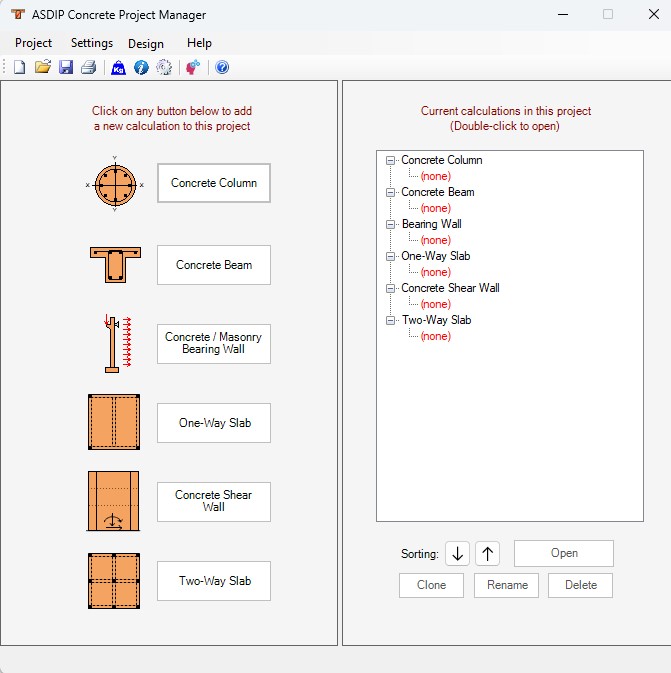Select (none) under One-Way Slab
This screenshot has height=673, width=671.
point(436,272)
